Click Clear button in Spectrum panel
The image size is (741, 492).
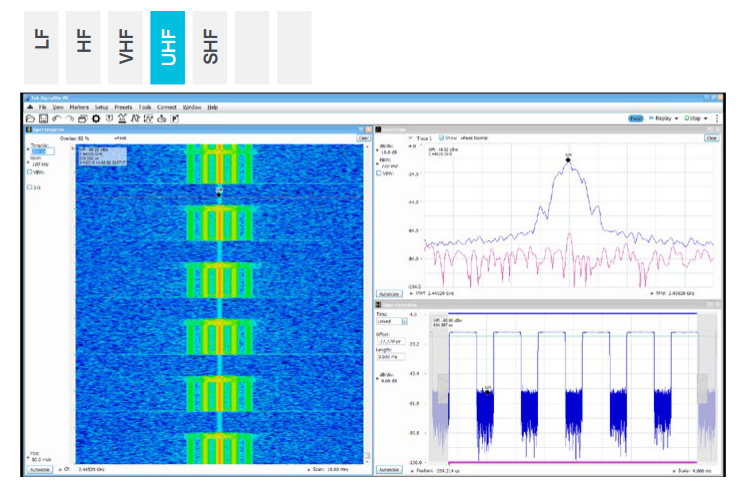(x=711, y=138)
